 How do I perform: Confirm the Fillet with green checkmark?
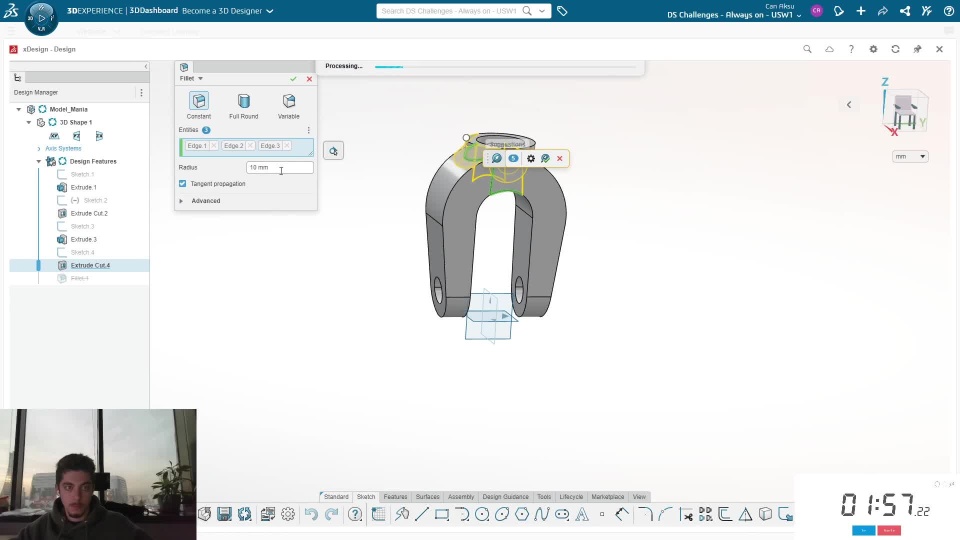[x=293, y=79]
